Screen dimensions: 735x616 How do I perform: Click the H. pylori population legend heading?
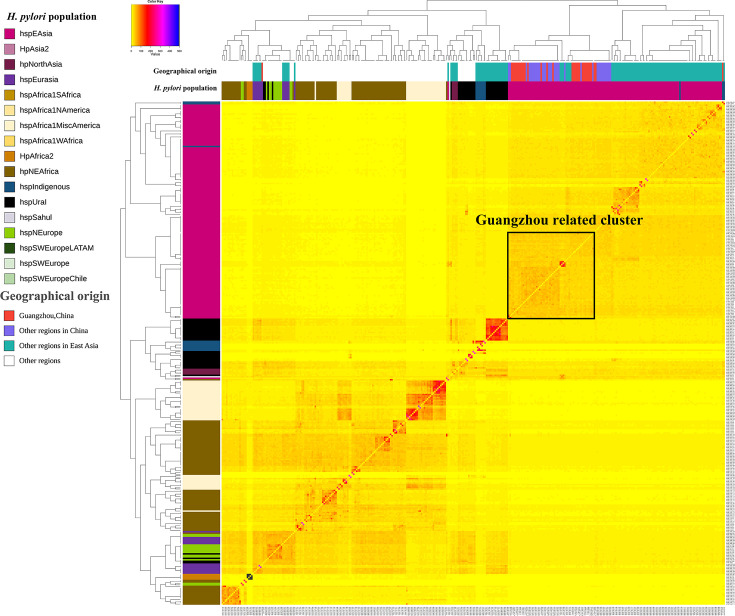pos(52,17)
